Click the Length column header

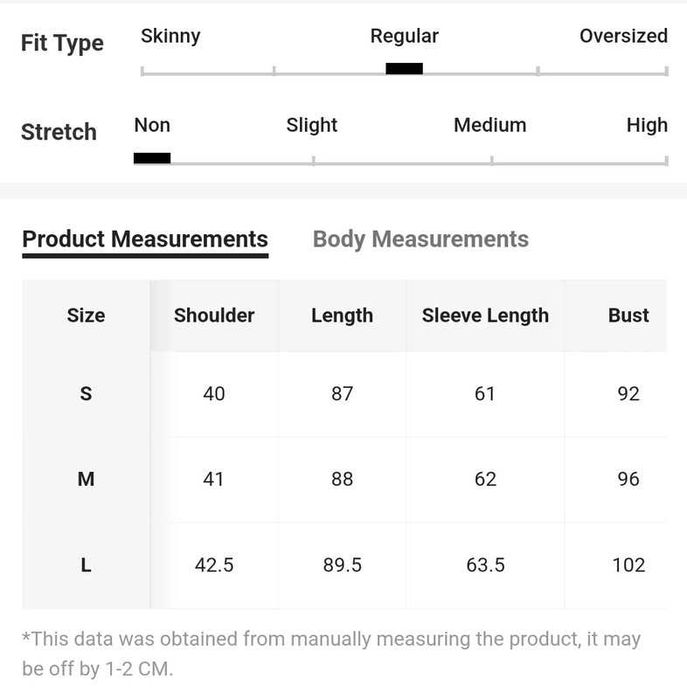click(342, 315)
